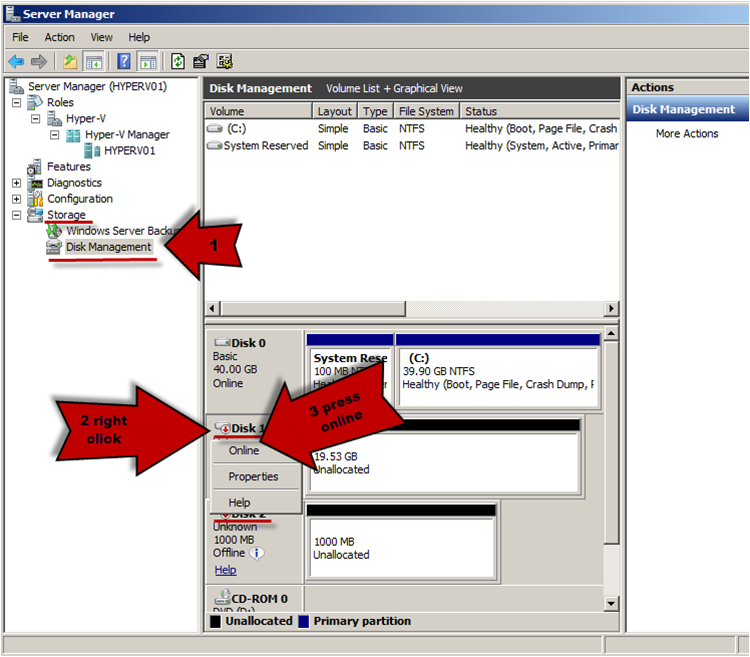Image resolution: width=750 pixels, height=657 pixels.
Task: Click the (C:) volume drive icon
Action: [215, 128]
